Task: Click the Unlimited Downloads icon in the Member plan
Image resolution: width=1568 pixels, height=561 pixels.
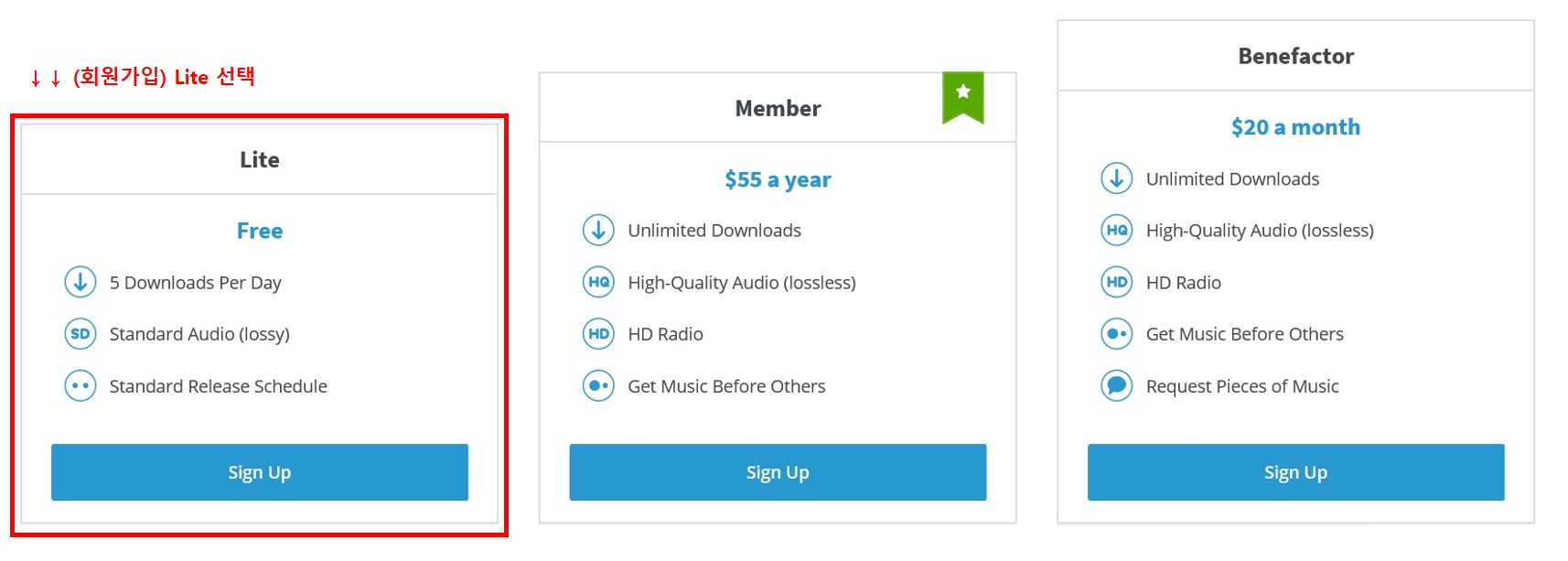Action: point(598,231)
